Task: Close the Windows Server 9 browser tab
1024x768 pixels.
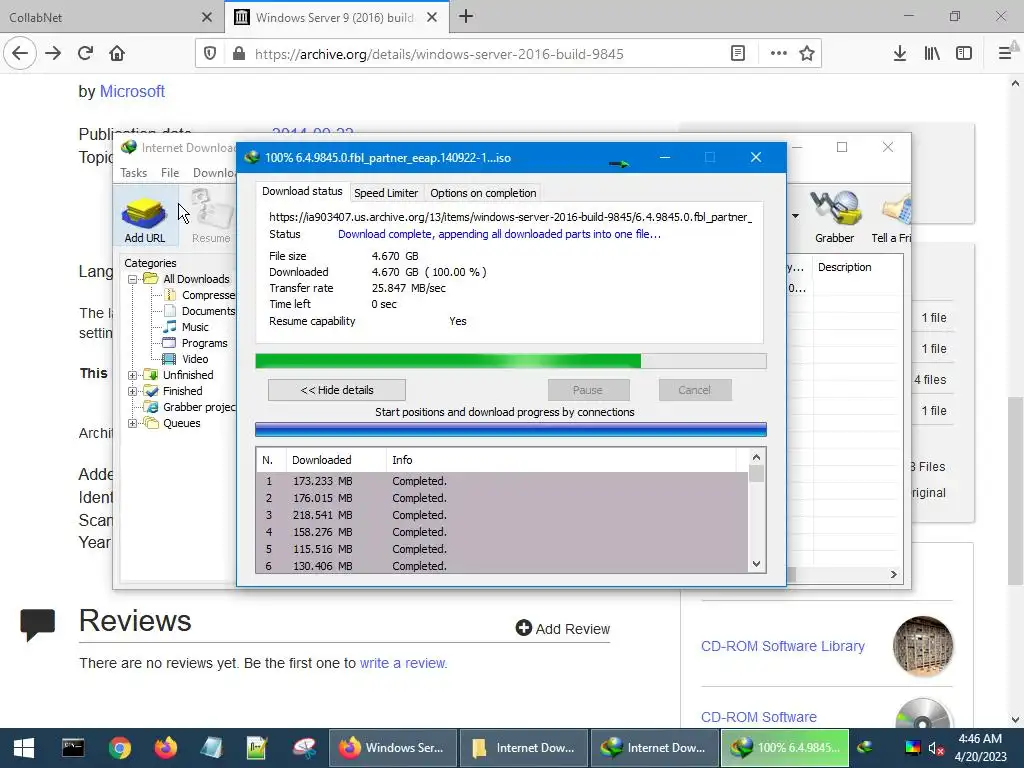Action: (432, 18)
